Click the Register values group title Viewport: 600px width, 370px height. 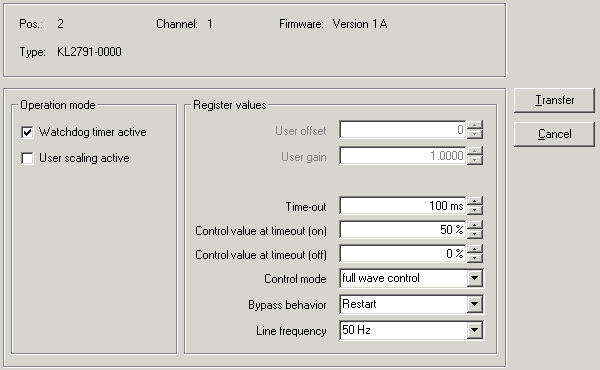[230, 105]
